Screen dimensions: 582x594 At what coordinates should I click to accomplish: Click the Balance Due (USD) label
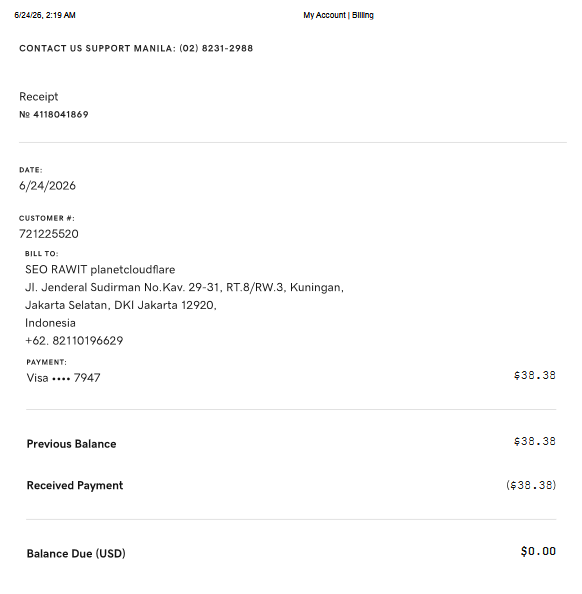76,553
